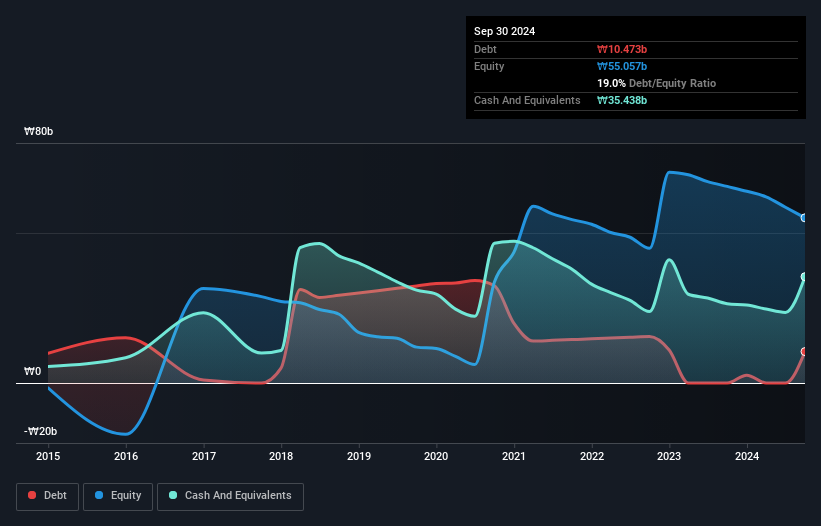Image resolution: width=821 pixels, height=526 pixels.
Task: Click the Equity row label in tooltip
Action: [x=489, y=66]
